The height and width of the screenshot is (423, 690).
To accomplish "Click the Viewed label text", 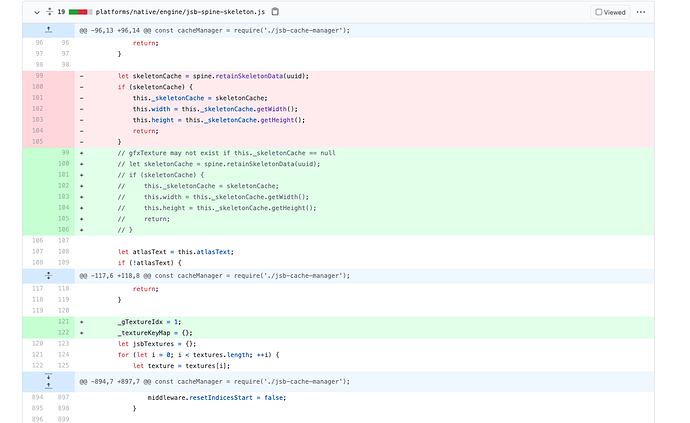I will pos(615,12).
